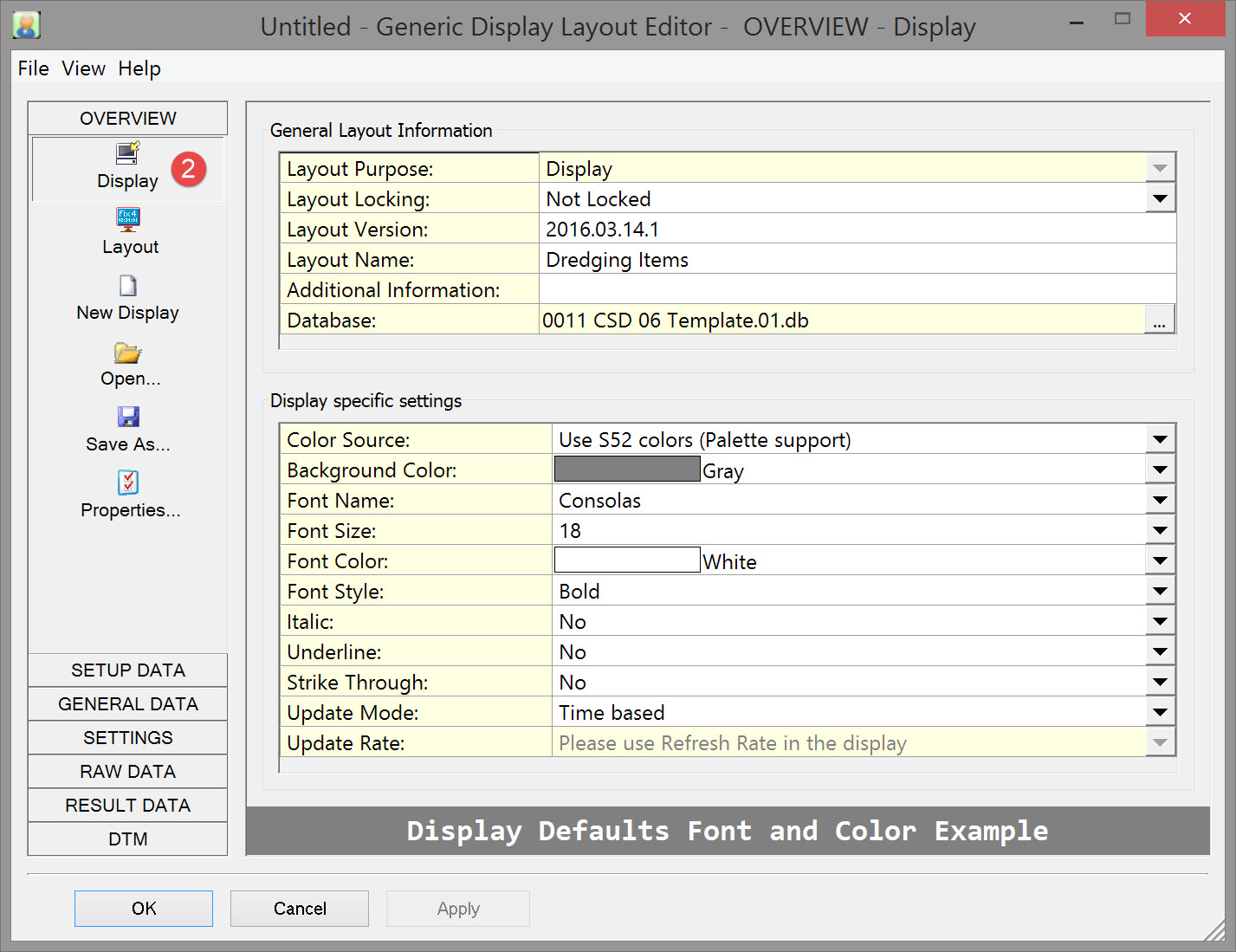
Task: Open the Color Source dropdown arrow
Action: [x=1160, y=439]
